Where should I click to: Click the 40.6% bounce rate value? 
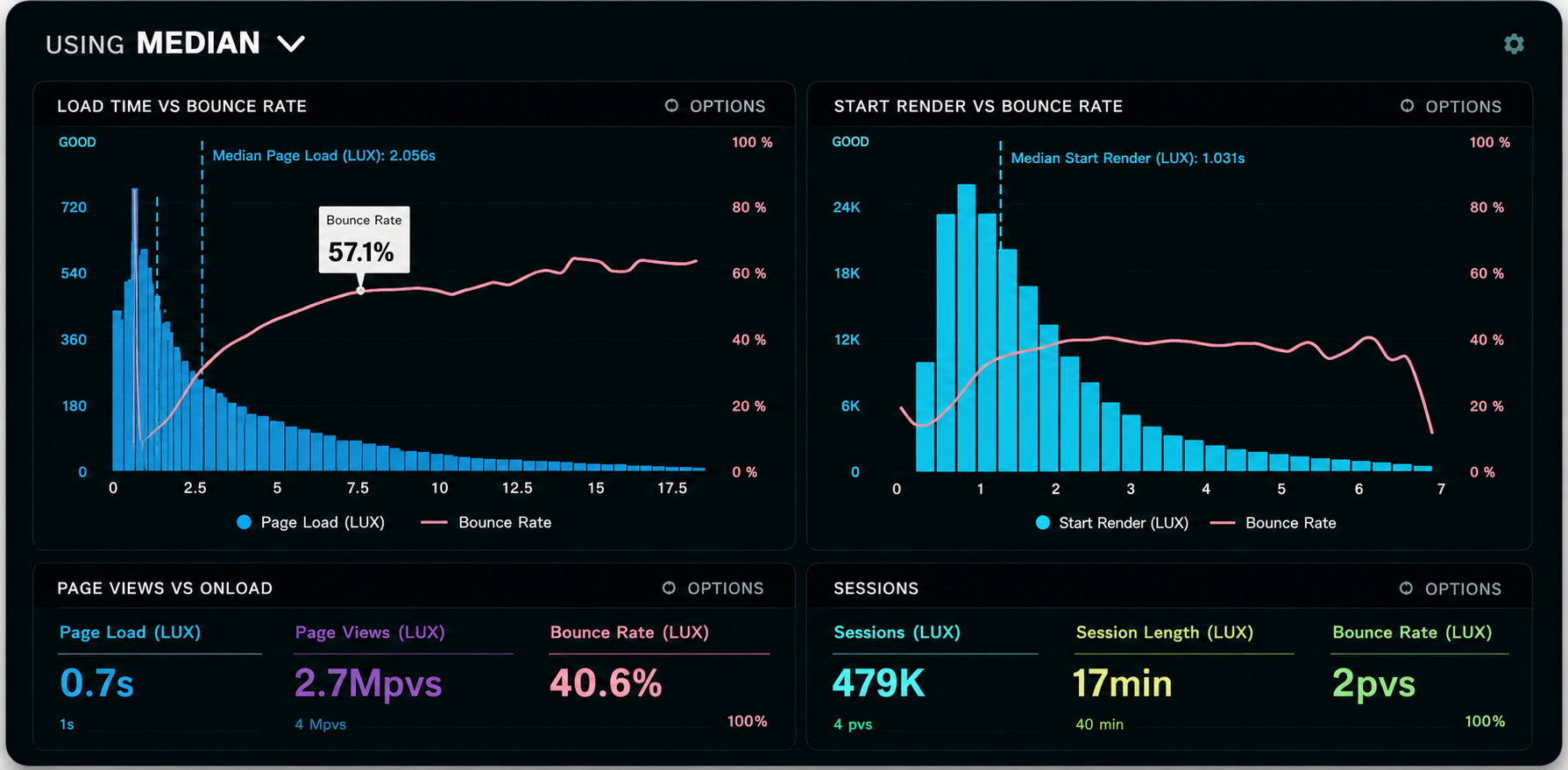pyautogui.click(x=606, y=683)
